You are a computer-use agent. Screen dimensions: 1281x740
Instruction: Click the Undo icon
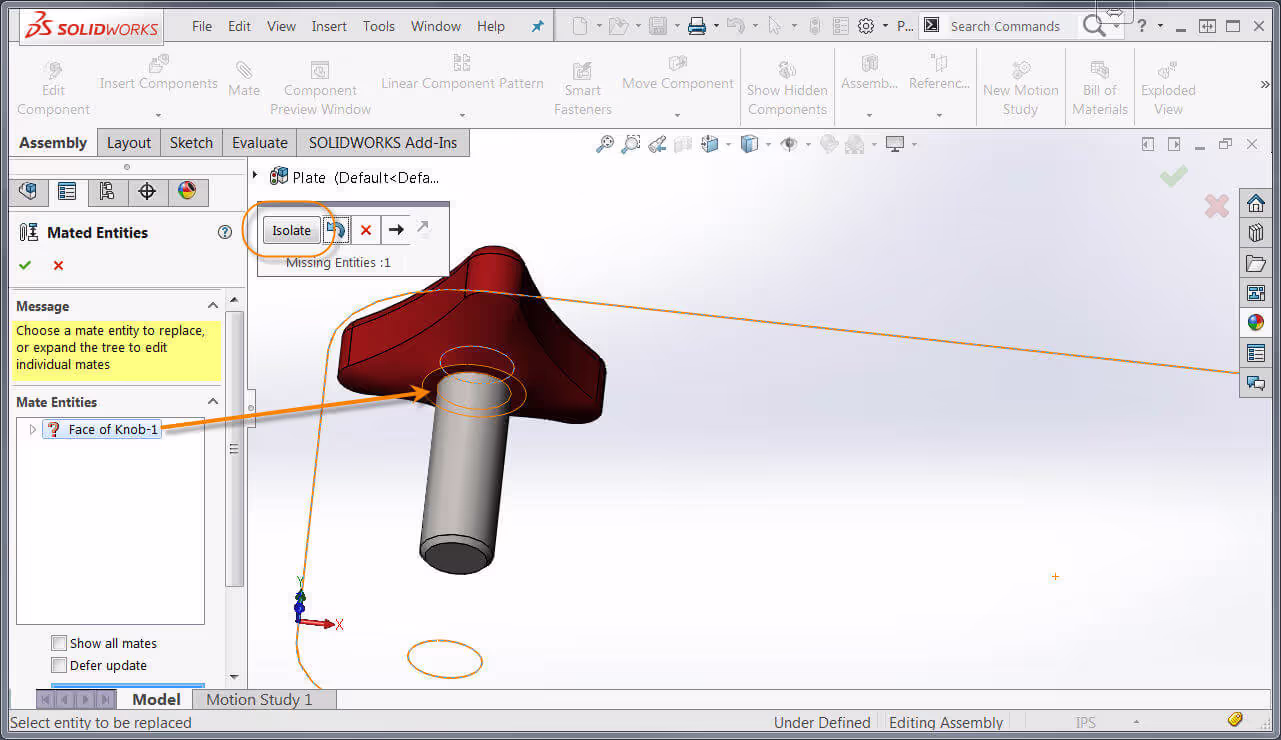pos(735,26)
